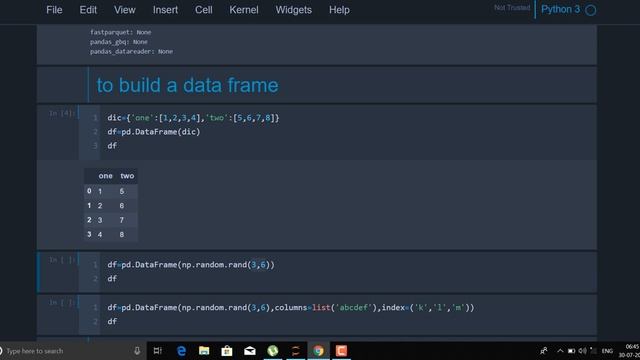This screenshot has height=360, width=640.
Task: Open File Explorer from the taskbar
Action: coord(204,351)
